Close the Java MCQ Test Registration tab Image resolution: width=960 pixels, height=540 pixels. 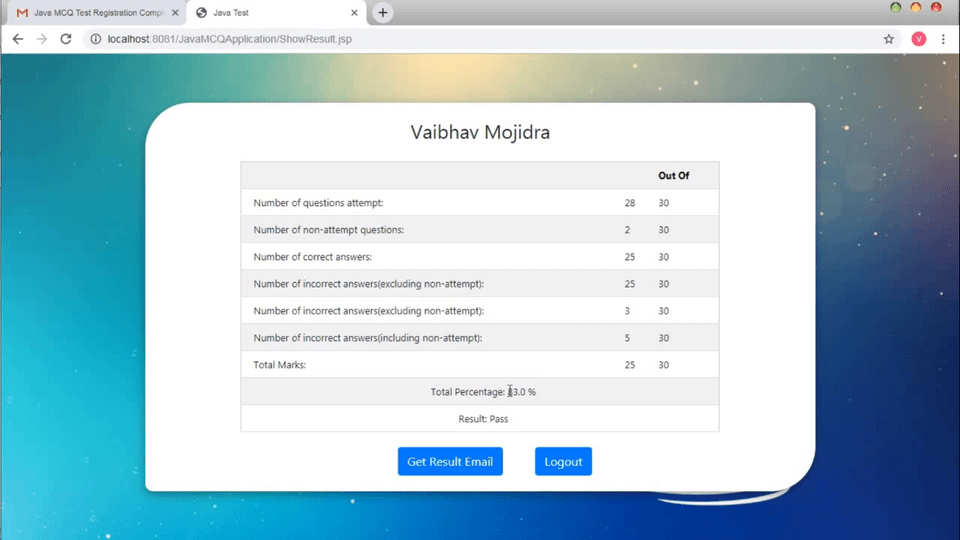click(x=175, y=13)
